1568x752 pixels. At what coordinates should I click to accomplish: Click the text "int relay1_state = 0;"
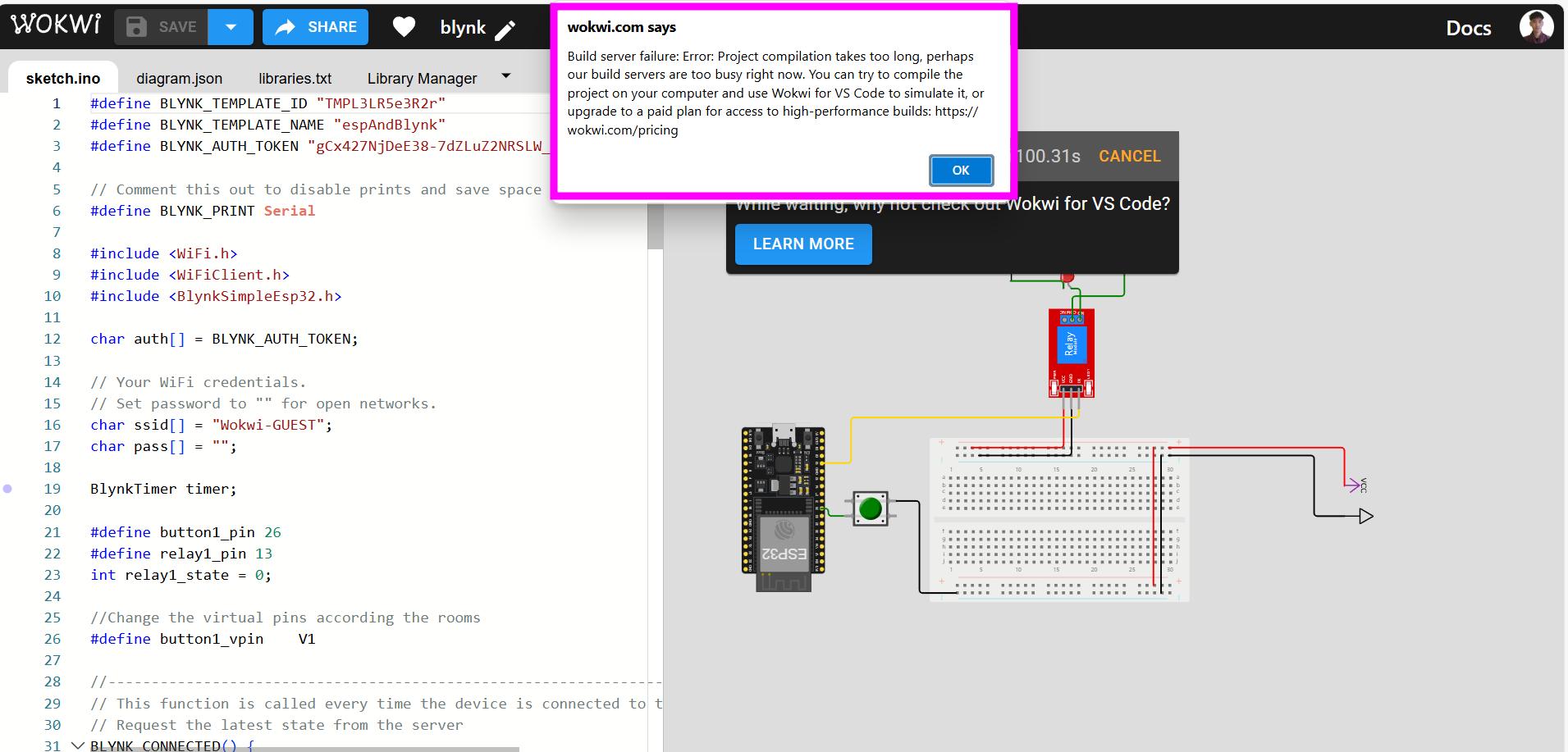coord(181,575)
